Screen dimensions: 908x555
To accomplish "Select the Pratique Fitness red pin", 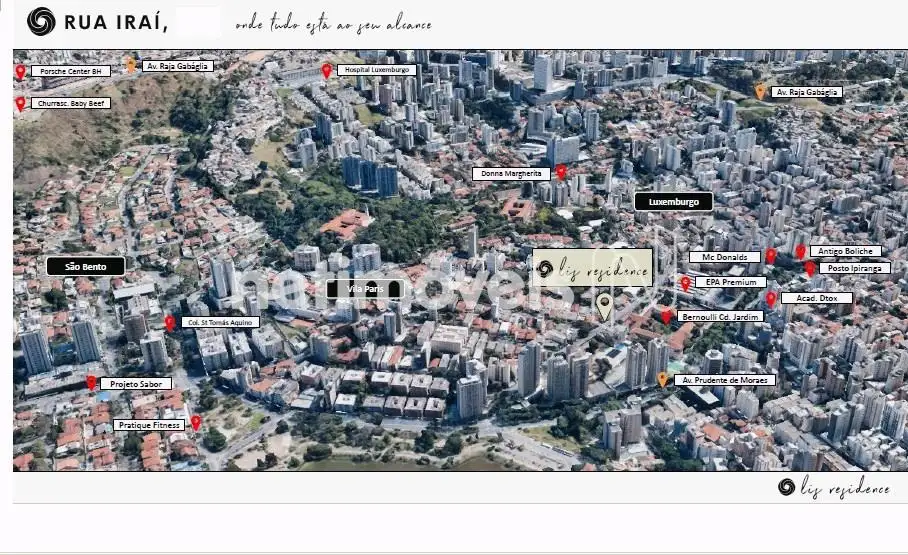I will coord(196,422).
